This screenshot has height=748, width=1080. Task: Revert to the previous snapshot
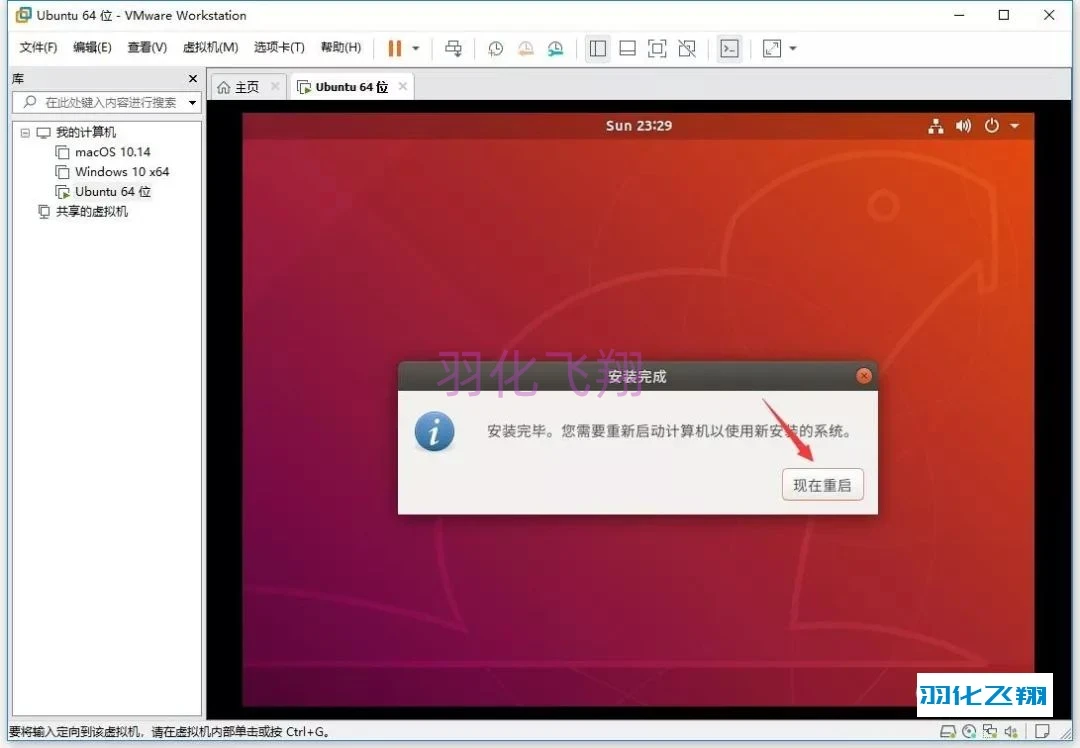click(526, 48)
